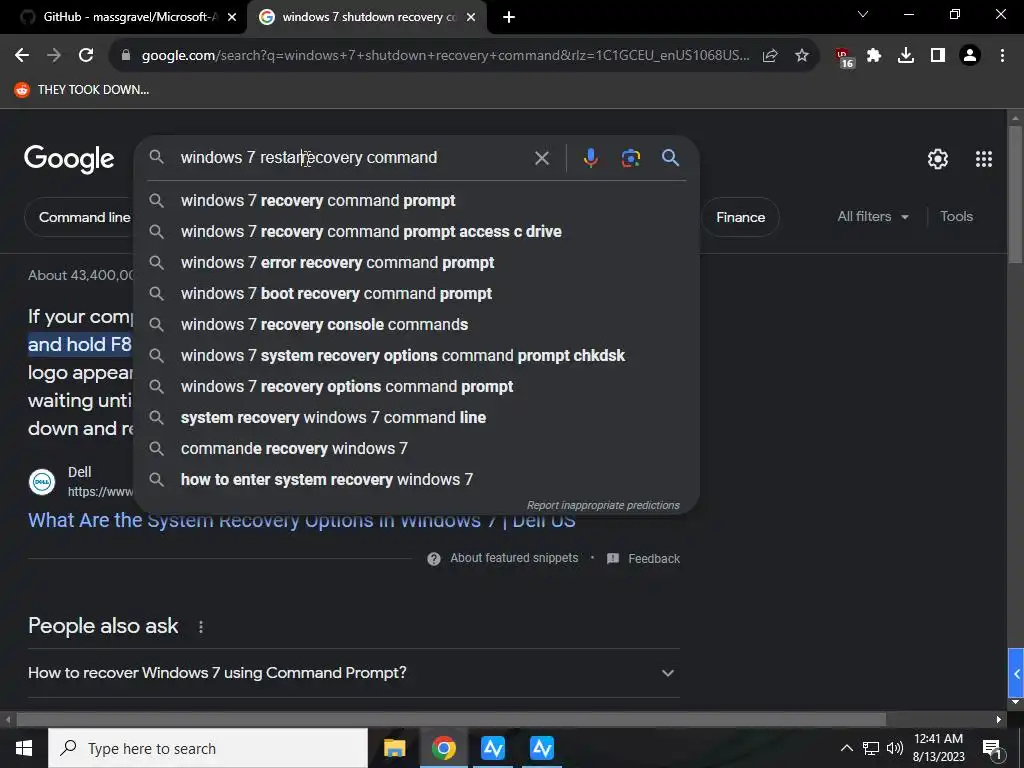The image size is (1024, 768).
Task: Click Windows taskbar search box
Action: click(x=208, y=748)
